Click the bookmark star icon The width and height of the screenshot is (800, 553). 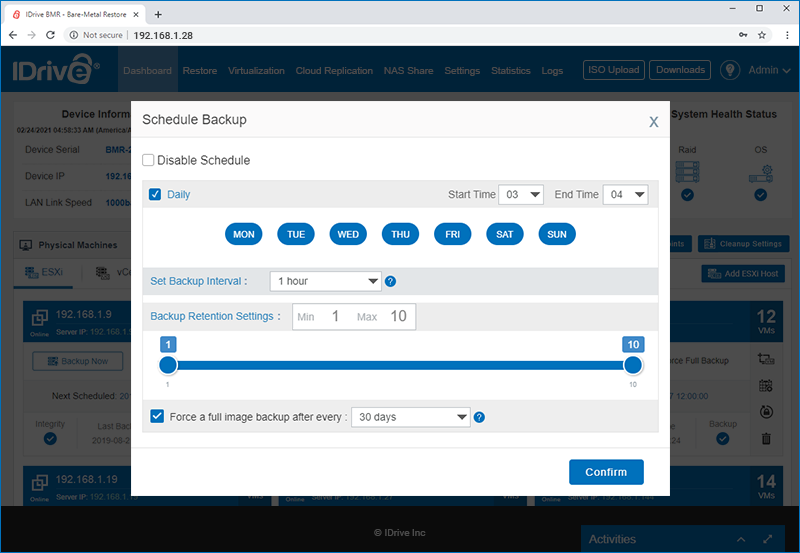click(762, 35)
